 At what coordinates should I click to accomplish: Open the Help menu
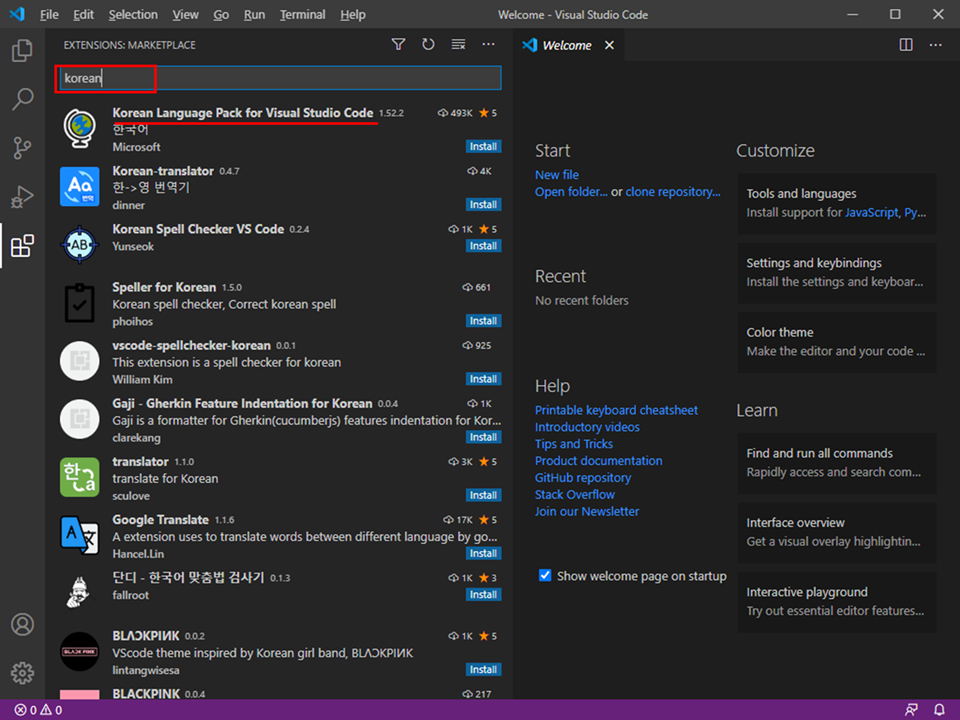click(353, 14)
